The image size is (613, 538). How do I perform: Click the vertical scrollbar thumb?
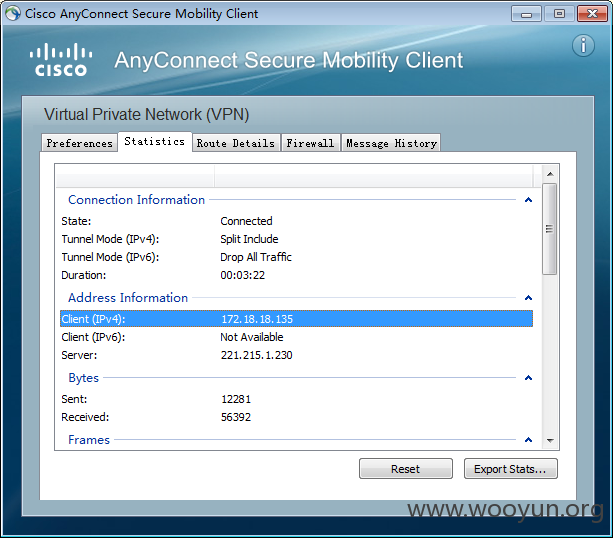550,229
